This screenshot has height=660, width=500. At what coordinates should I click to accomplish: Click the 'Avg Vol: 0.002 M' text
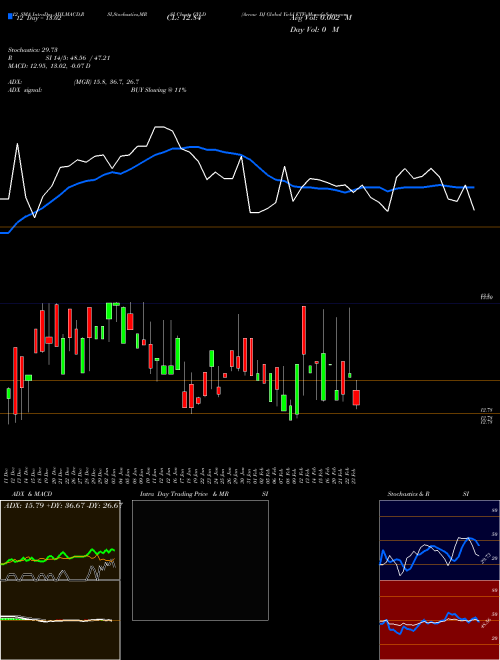point(321,18)
